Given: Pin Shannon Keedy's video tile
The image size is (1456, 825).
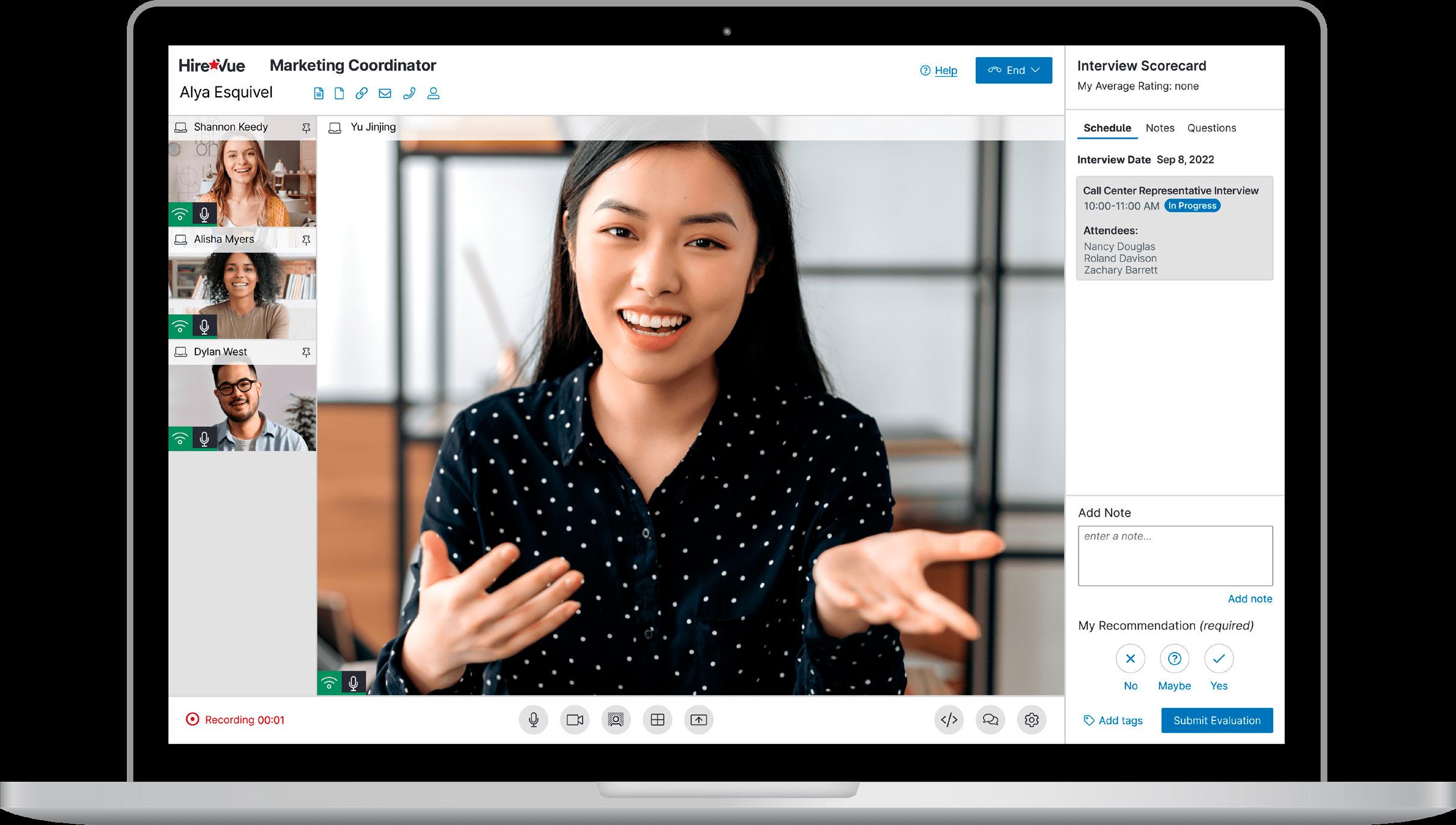Looking at the screenshot, I should 306,127.
